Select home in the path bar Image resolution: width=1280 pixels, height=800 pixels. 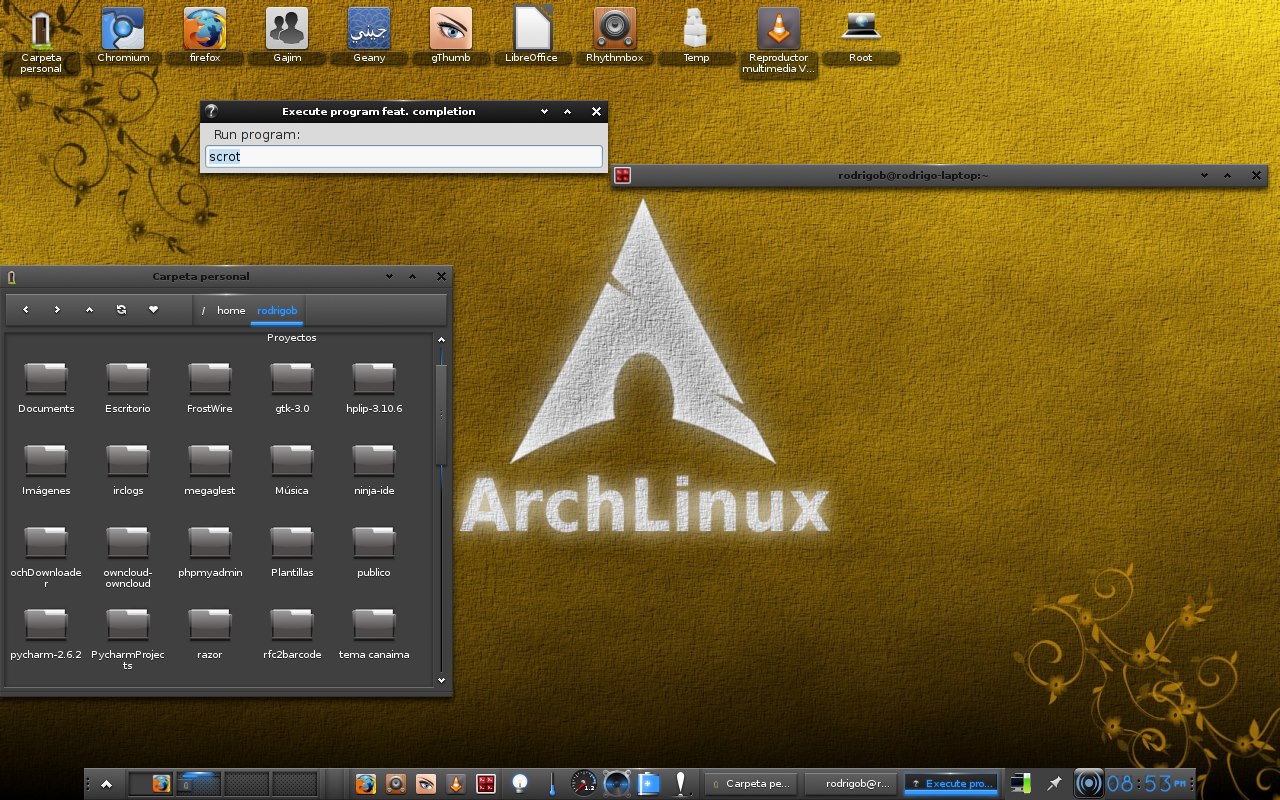click(x=231, y=310)
